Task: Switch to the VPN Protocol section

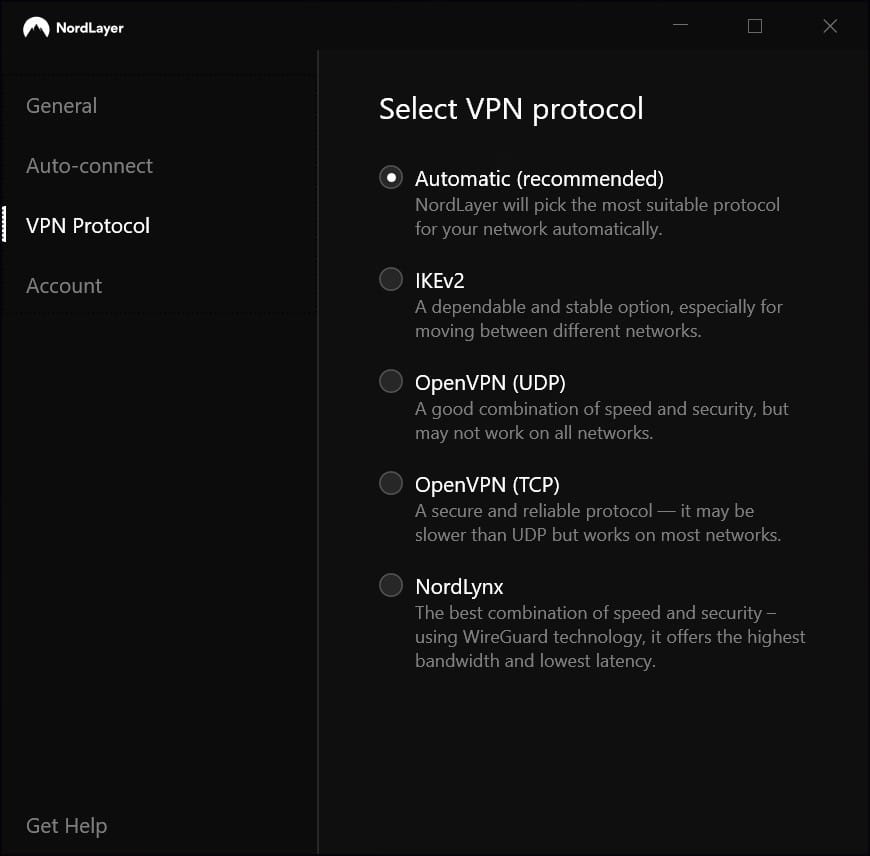Action: click(87, 225)
